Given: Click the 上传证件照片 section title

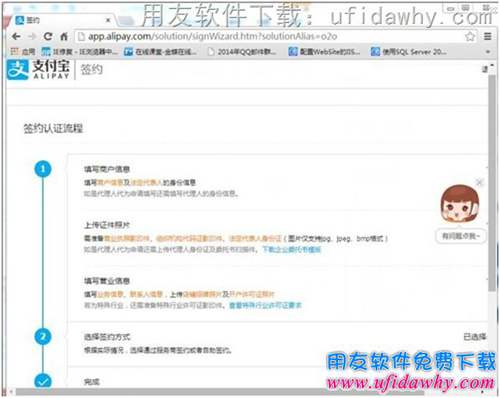Looking at the screenshot, I should (107, 225).
